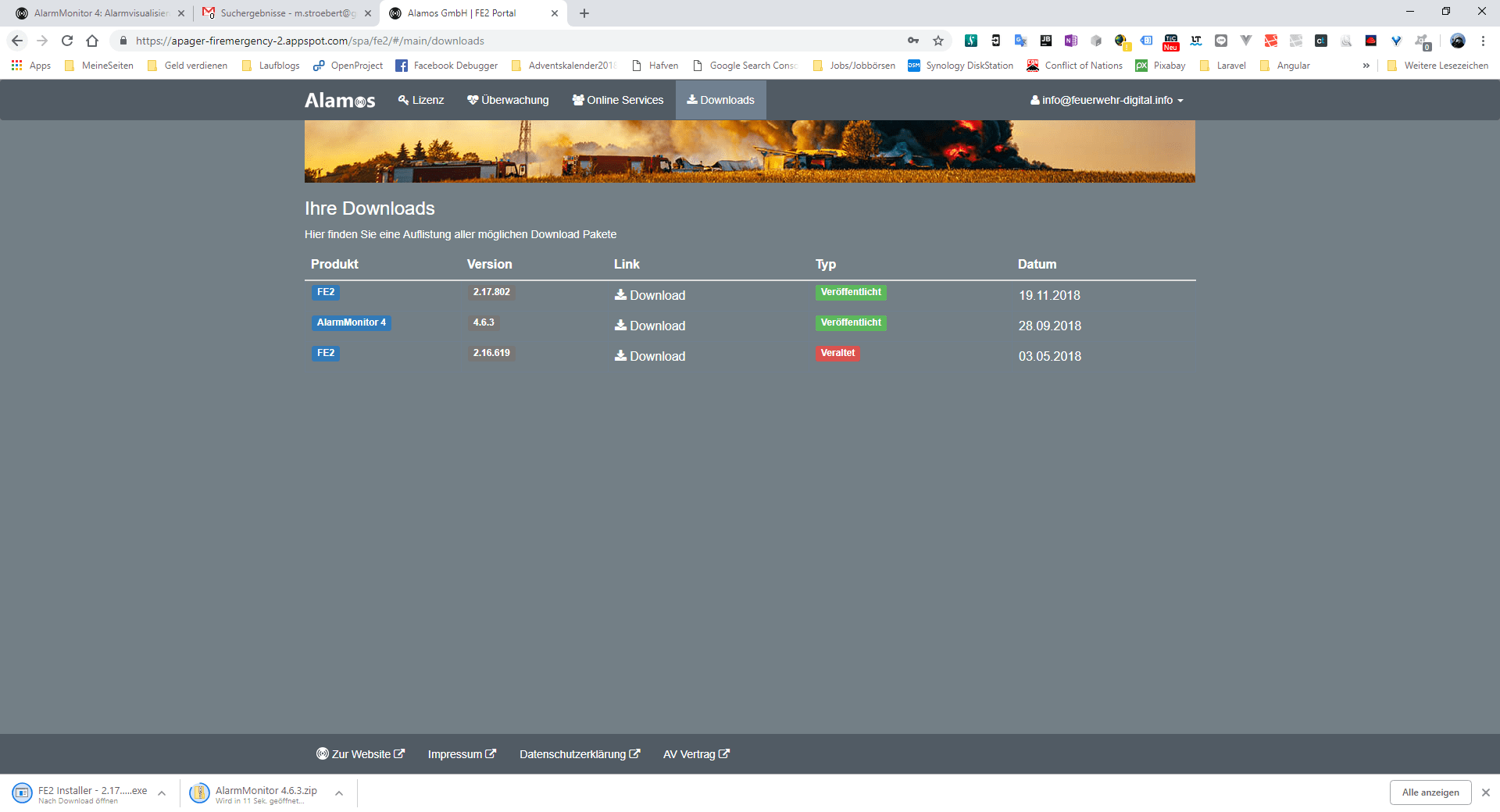
Task: Download FE2 version 2.17.802
Action: coord(650,295)
